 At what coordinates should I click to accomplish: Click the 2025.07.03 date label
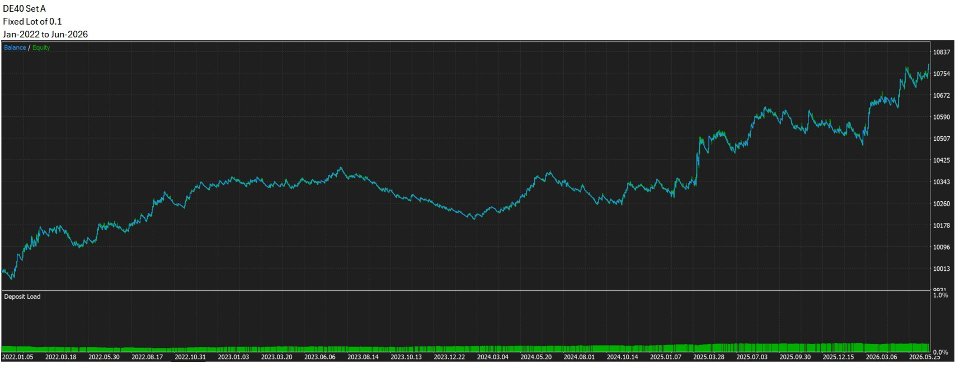coord(752,356)
